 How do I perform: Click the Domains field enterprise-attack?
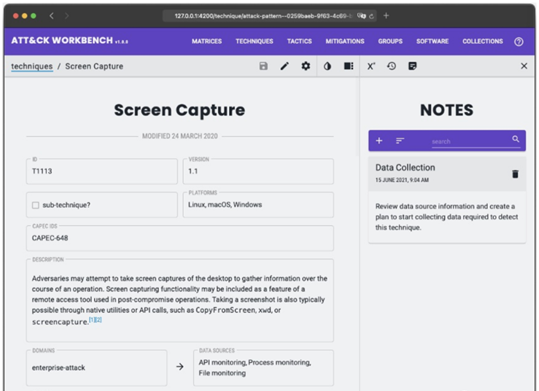97,368
